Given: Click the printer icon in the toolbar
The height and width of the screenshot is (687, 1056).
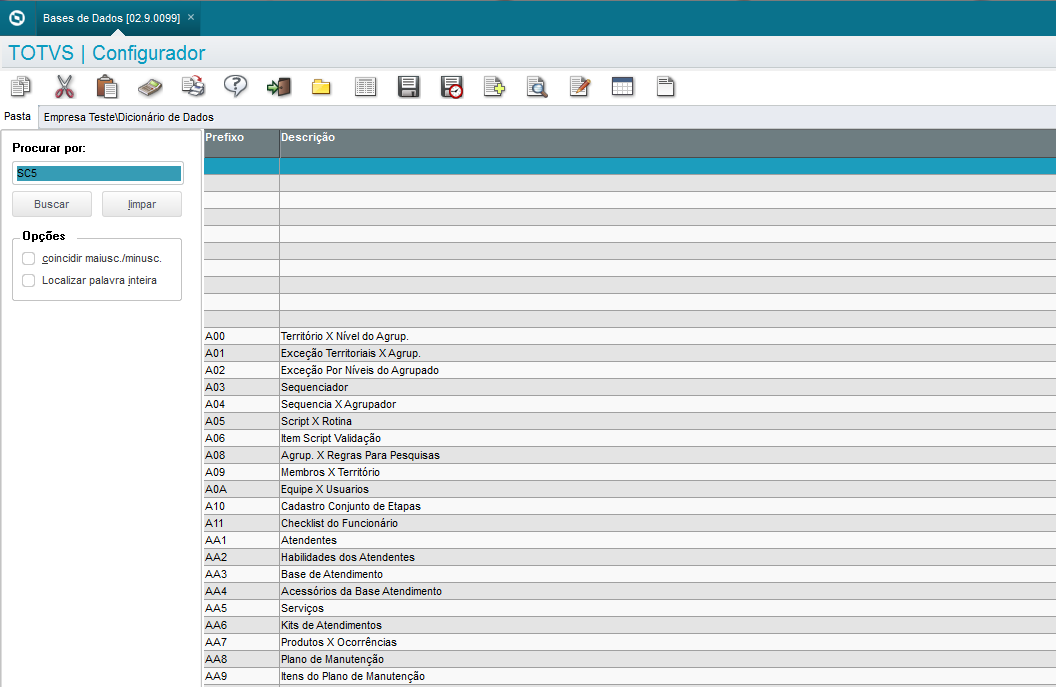Looking at the screenshot, I should [193, 87].
